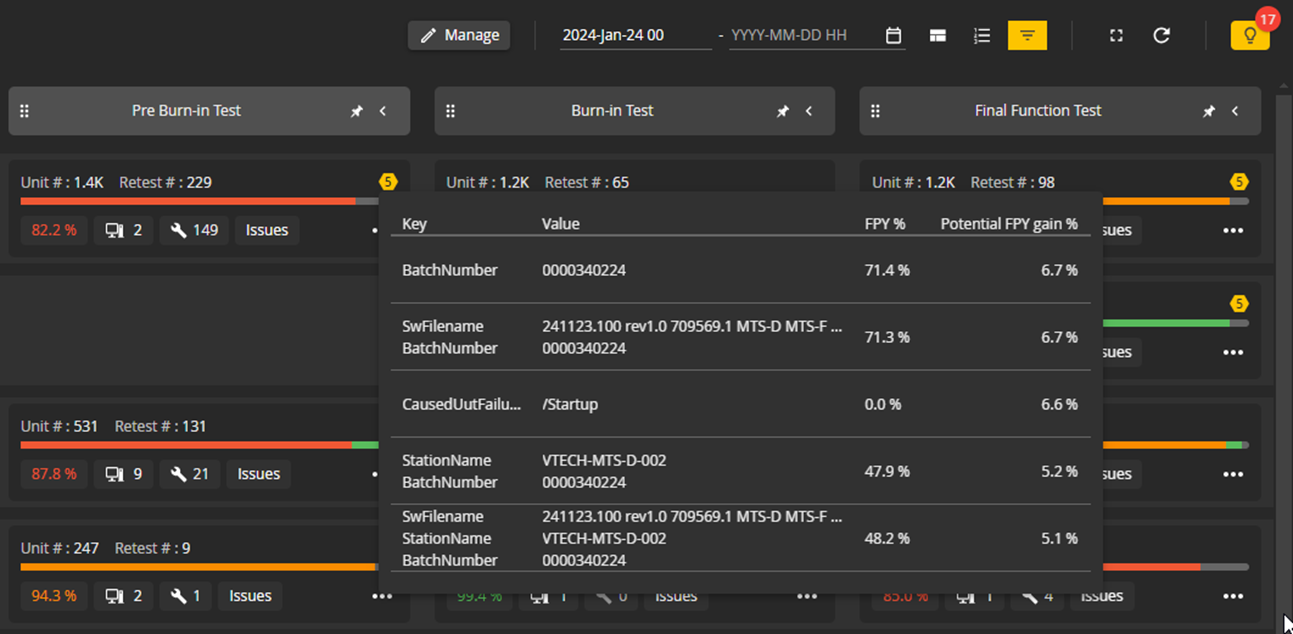Viewport: 1293px width, 634px height.
Task: Select the BatchNumber 0000340224 row
Action: (740, 270)
